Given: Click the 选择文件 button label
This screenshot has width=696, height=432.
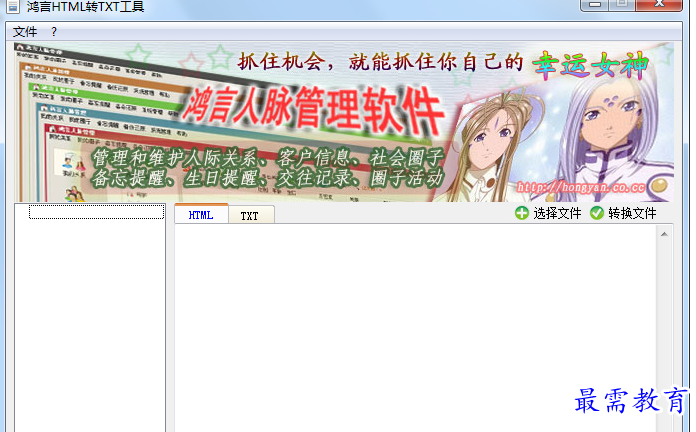Looking at the screenshot, I should pyautogui.click(x=557, y=214).
